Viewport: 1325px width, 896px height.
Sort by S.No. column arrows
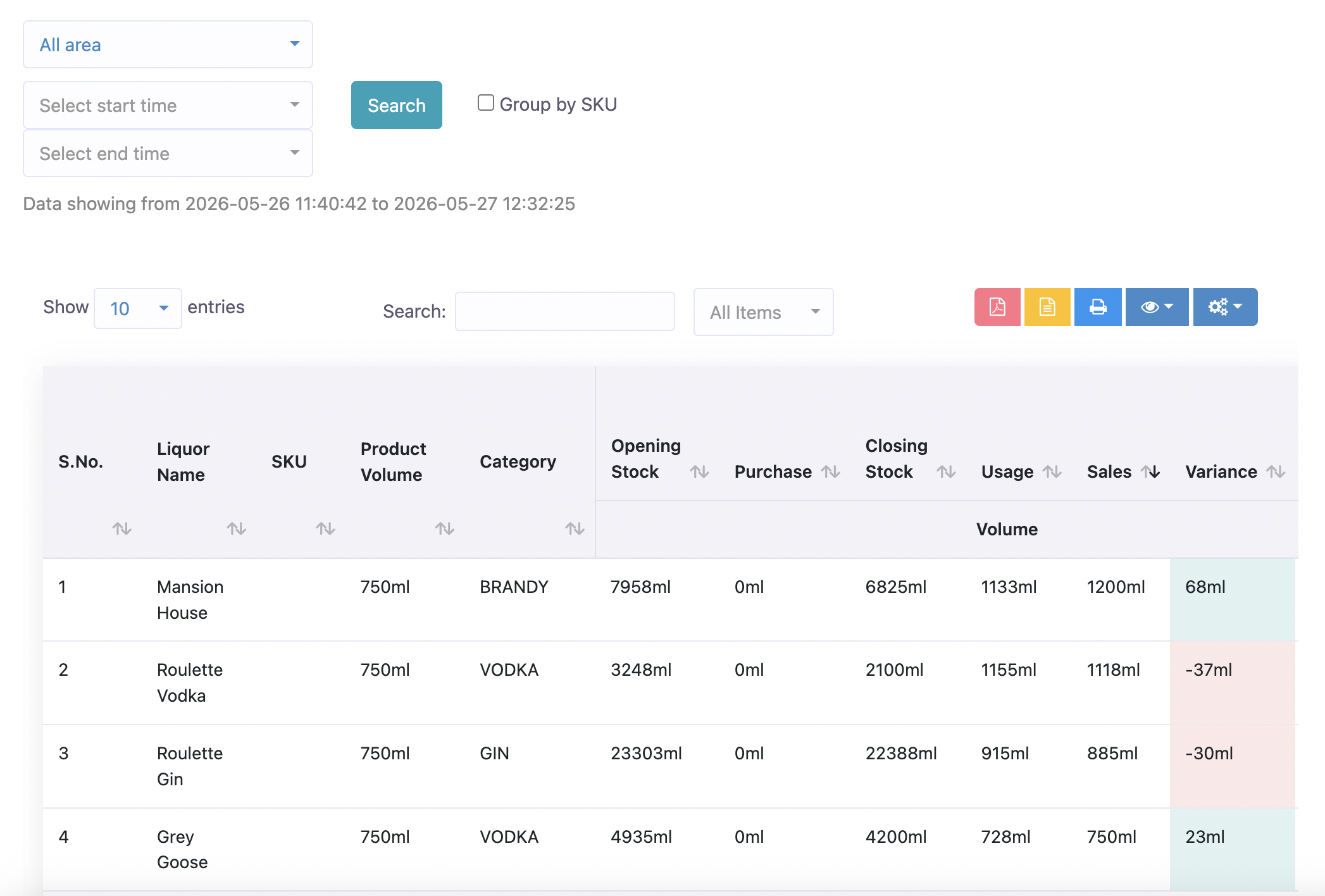[122, 528]
